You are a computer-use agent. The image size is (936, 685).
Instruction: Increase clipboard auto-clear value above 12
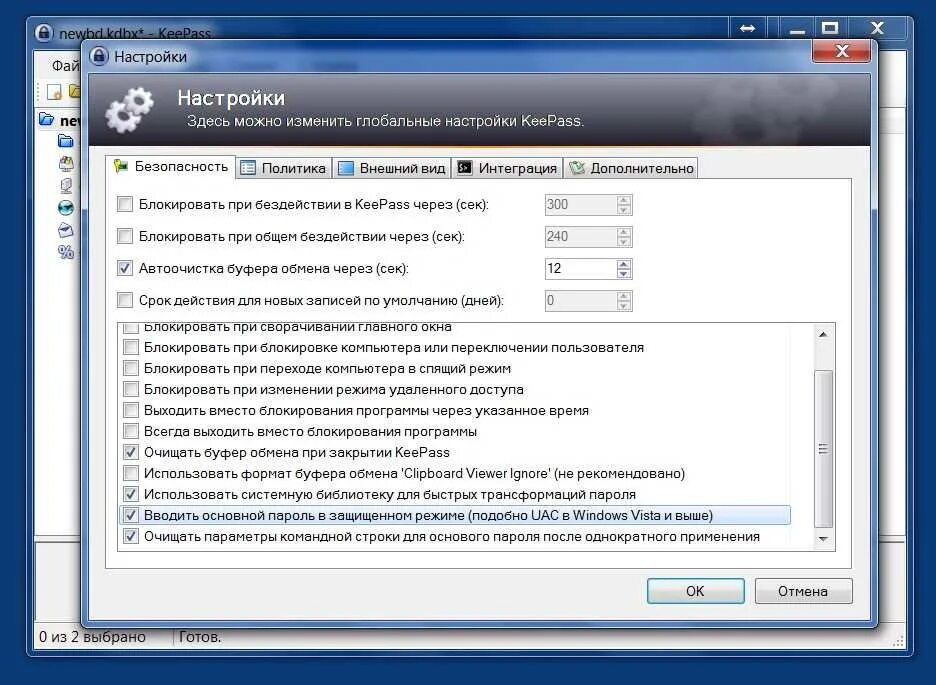[x=624, y=264]
